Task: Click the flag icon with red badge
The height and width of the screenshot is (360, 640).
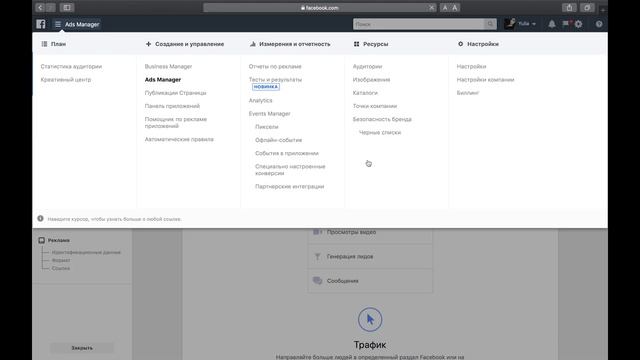Action: tap(566, 24)
